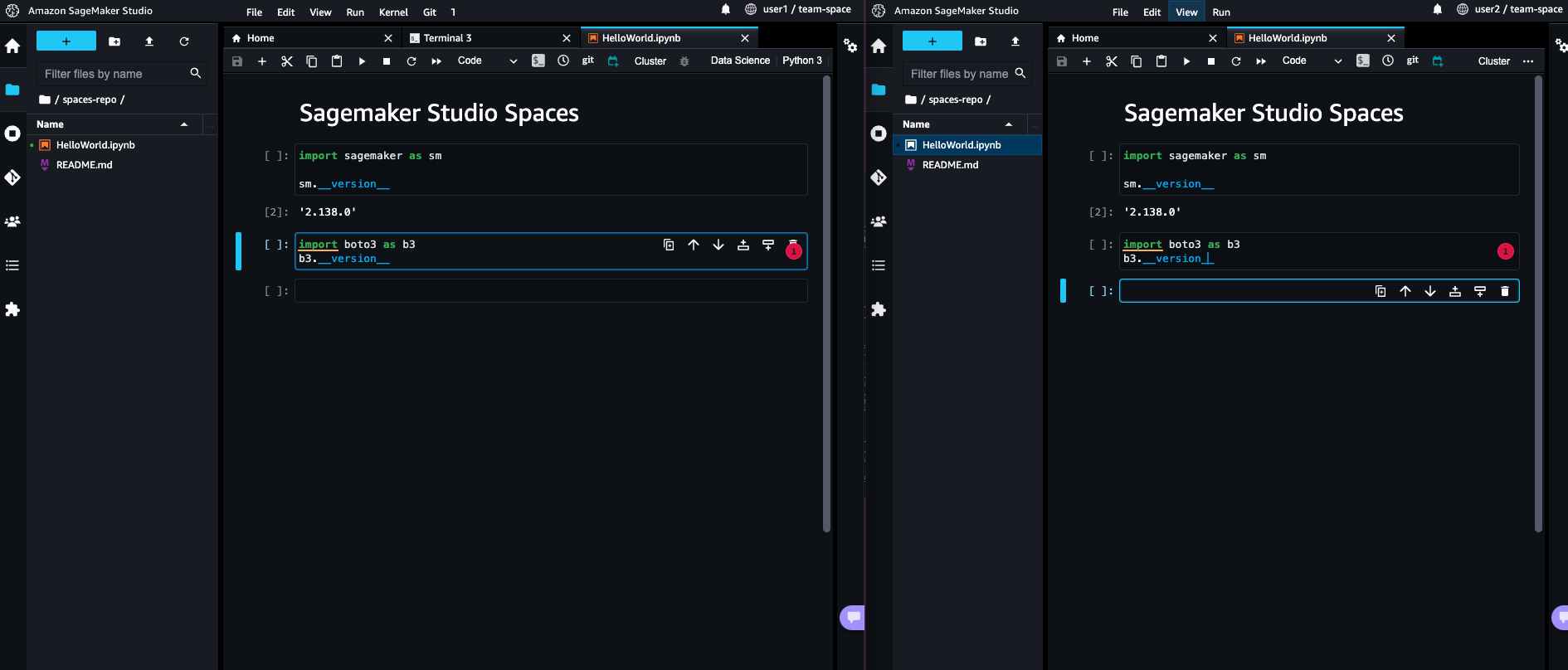Open cell type Code dropdown in user2 notebook
Viewport: 1568px width, 670px height.
tap(1312, 61)
